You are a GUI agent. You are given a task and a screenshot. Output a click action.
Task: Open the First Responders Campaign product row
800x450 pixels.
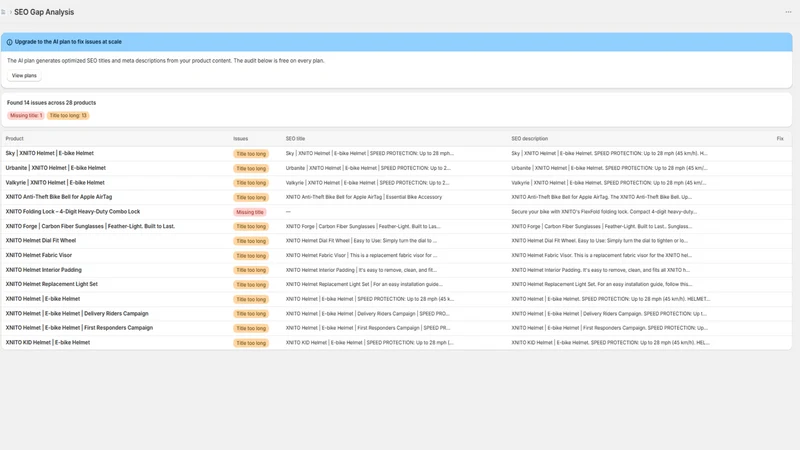click(396, 328)
